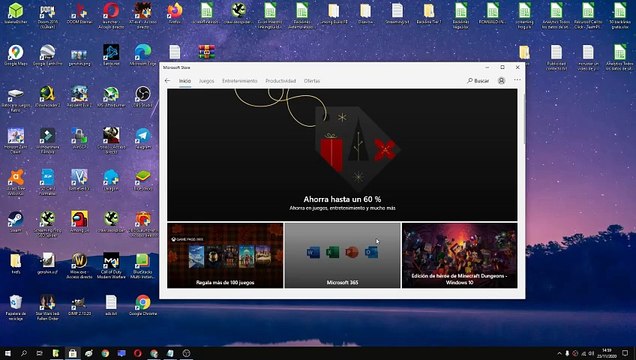Image resolution: width=636 pixels, height=360 pixels.
Task: Open BlueStacks Multi-Instance shortcut
Action: [143, 266]
